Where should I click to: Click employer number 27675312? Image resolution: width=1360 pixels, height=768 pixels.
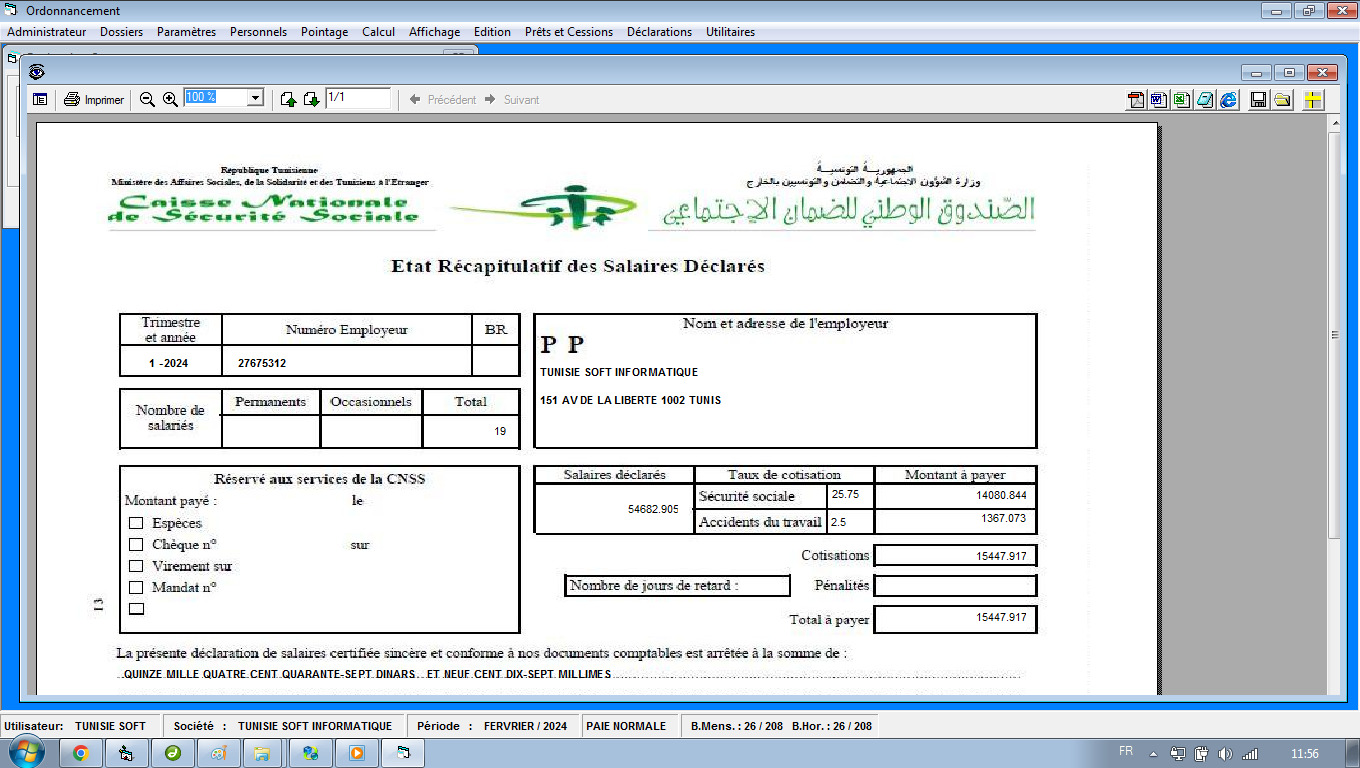pyautogui.click(x=262, y=363)
